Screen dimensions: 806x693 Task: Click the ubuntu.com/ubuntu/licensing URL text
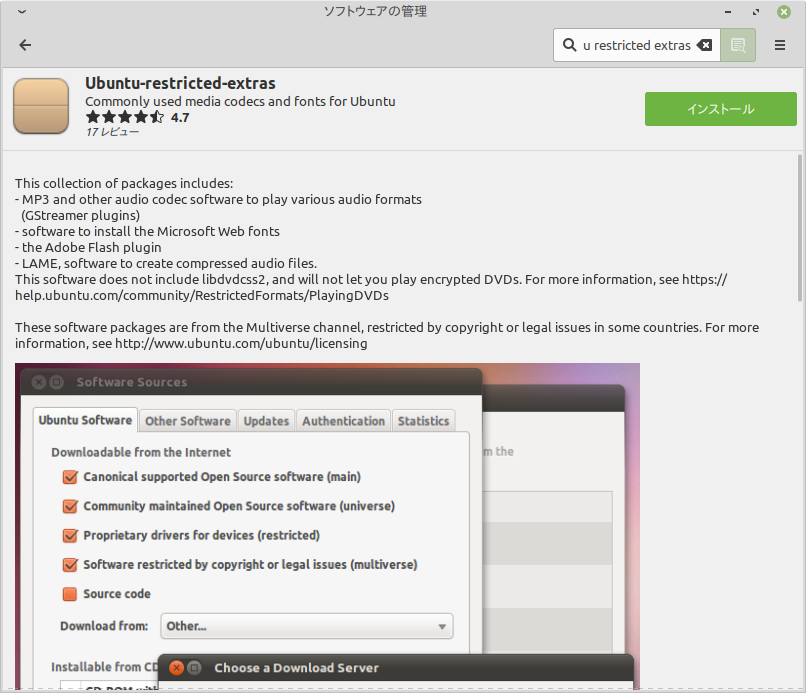[241, 343]
